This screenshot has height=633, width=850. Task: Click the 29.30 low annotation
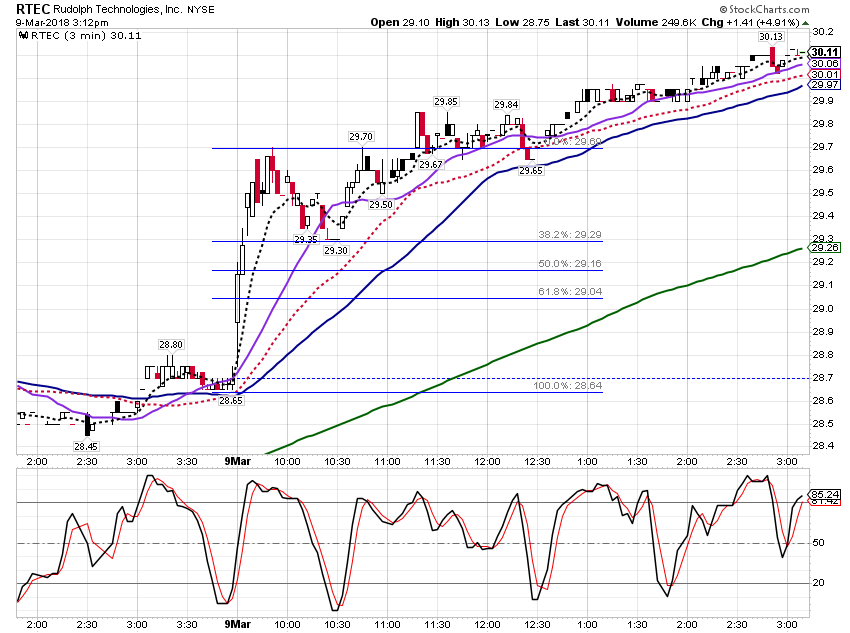pos(336,250)
